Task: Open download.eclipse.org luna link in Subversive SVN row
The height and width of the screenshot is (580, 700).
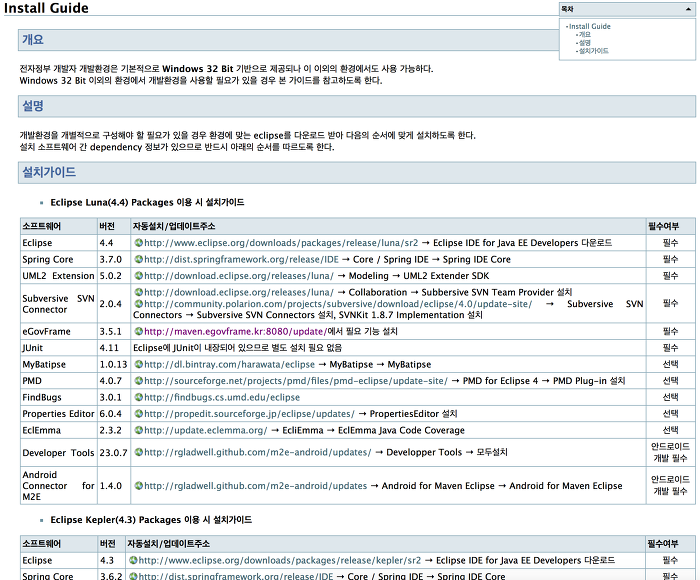Action: pos(239,292)
